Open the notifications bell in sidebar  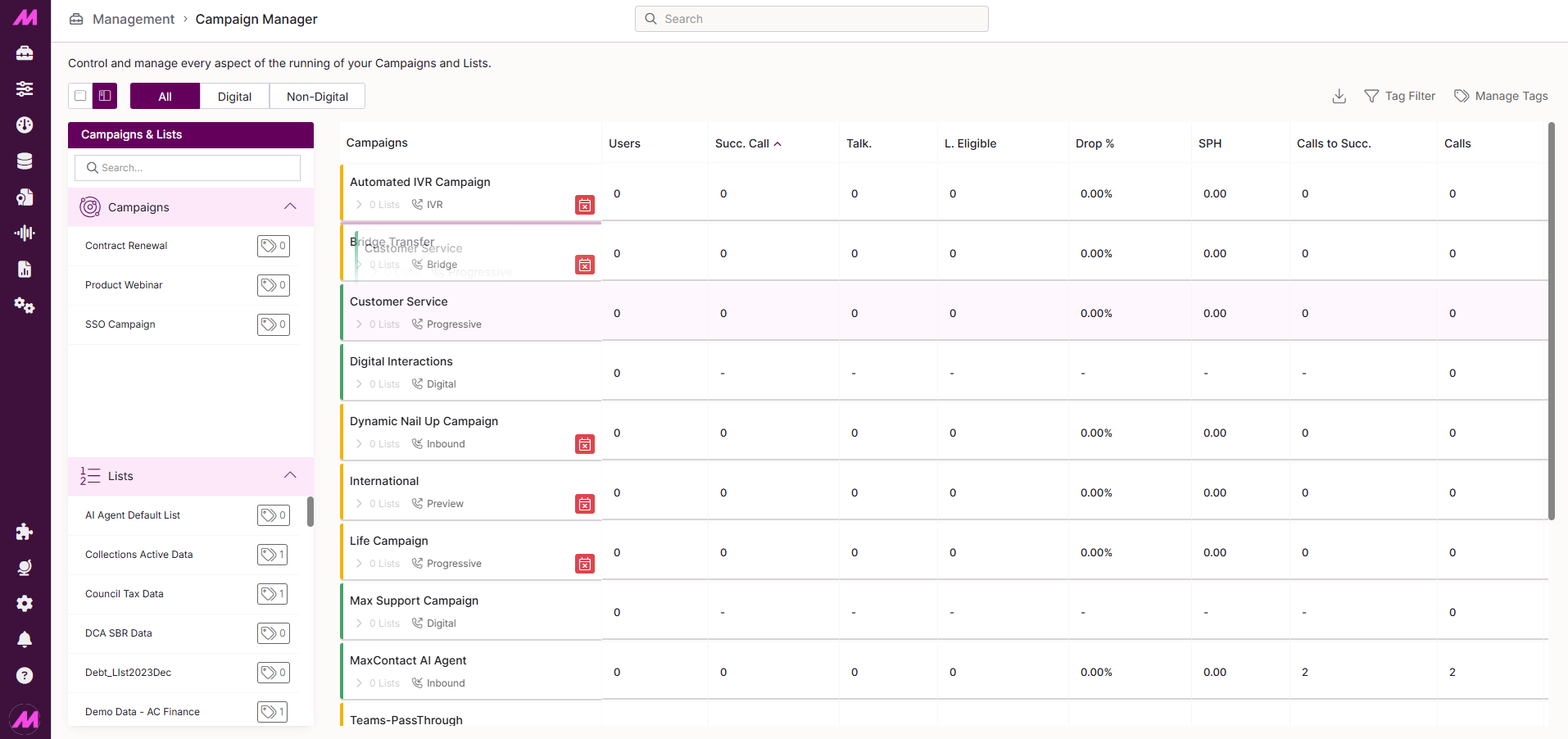[25, 639]
